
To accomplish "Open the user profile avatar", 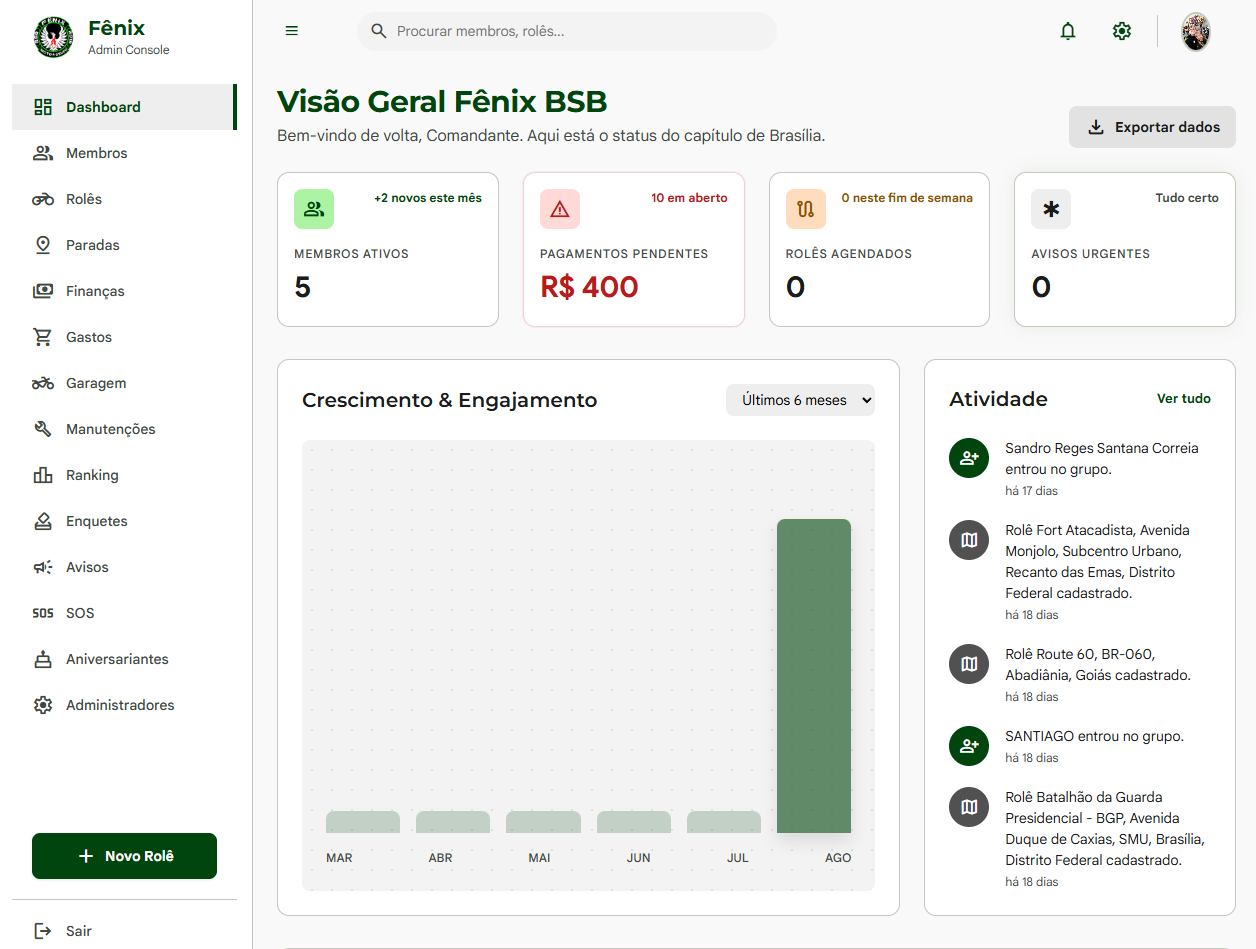I will coord(1196,32).
